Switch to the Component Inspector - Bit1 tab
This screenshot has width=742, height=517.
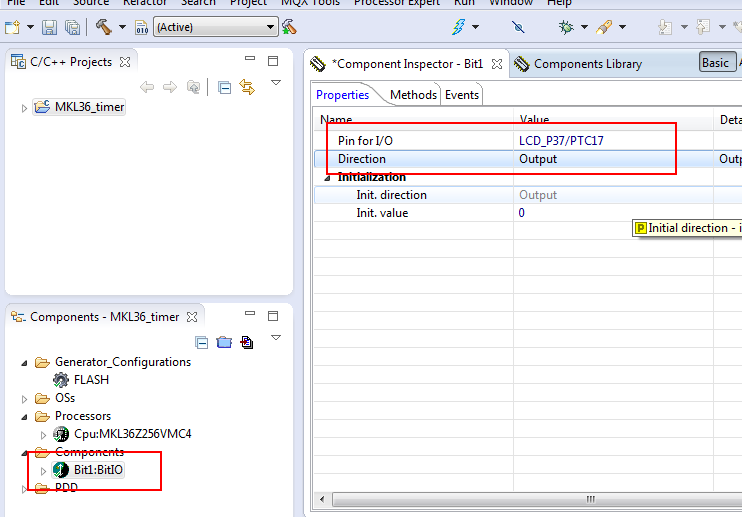point(407,64)
